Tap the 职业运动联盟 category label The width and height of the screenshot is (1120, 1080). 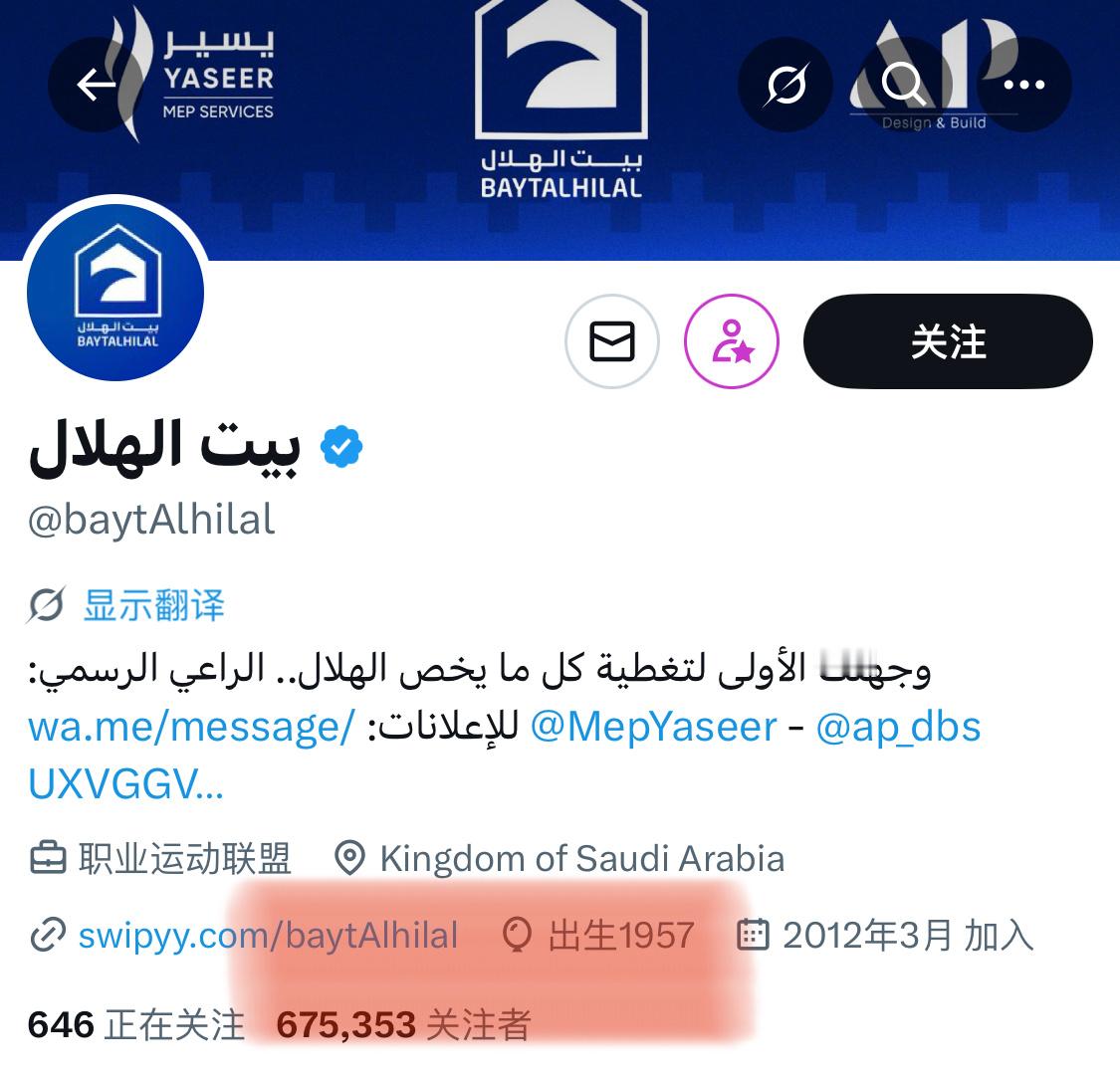(184, 858)
